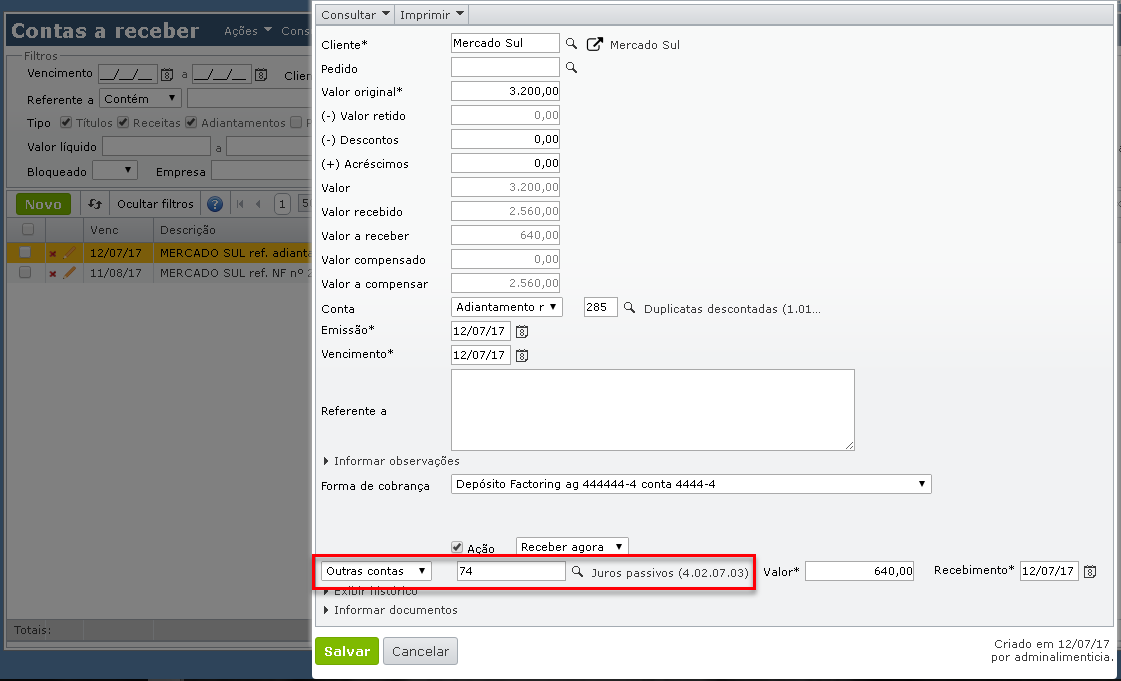The height and width of the screenshot is (681, 1121).
Task: Click the Salvar button
Action: pos(347,651)
